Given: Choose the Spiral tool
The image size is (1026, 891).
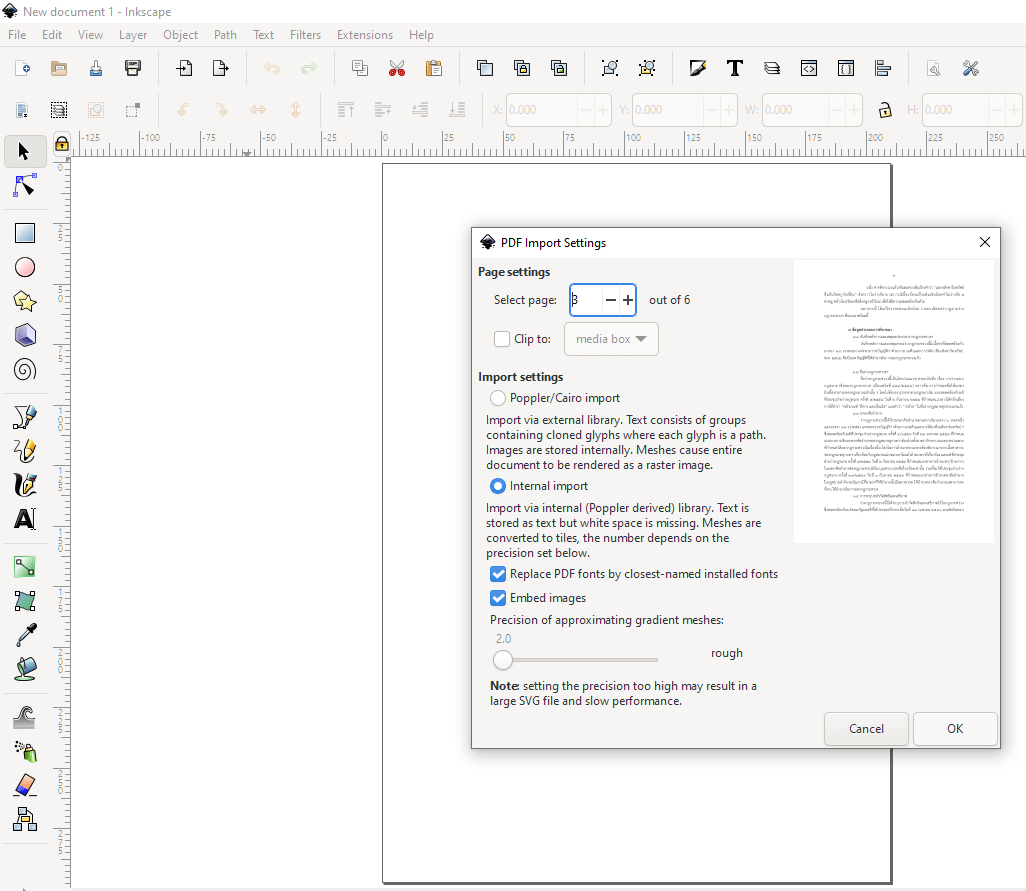Looking at the screenshot, I should [x=25, y=370].
